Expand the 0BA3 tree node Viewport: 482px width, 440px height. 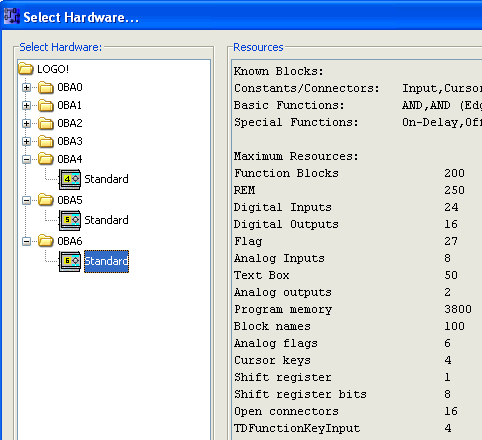coord(26,141)
